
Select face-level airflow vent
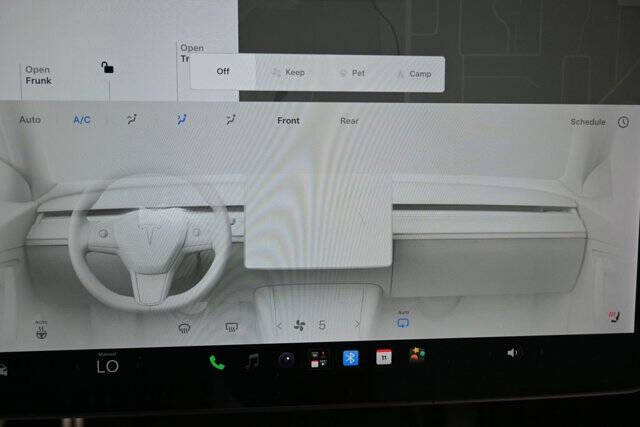click(x=181, y=120)
